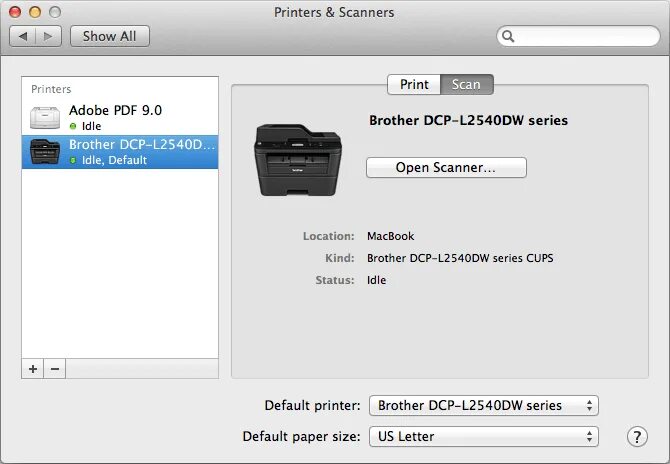Viewport: 670px width, 464px height.
Task: Minimize the window with yellow button
Action: coord(35,12)
